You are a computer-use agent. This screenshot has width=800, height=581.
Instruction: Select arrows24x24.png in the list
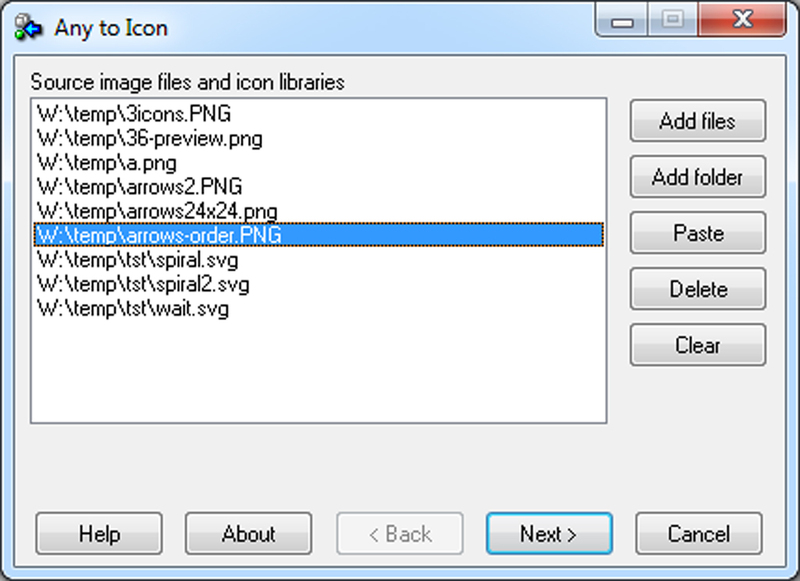tap(319, 211)
